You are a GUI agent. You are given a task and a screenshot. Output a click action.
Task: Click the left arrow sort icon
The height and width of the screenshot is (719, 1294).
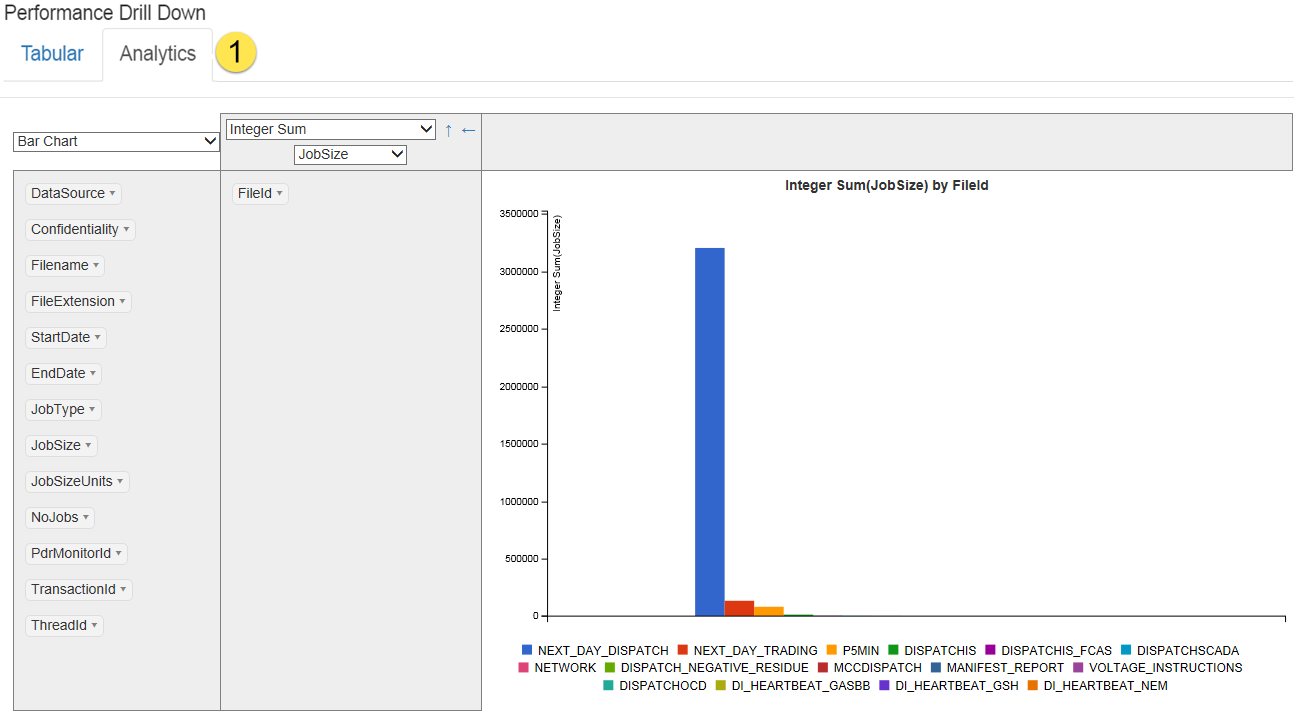point(468,130)
